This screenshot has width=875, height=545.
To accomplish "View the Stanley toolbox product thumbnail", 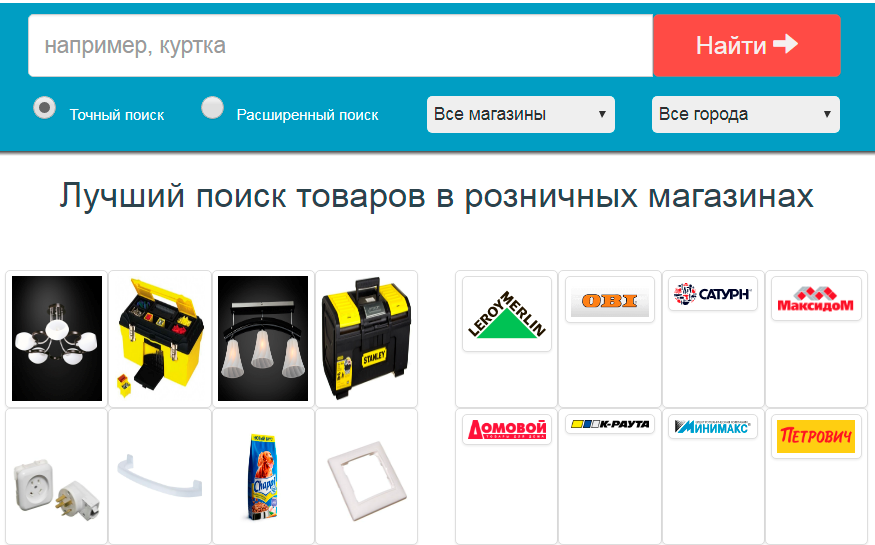I will point(366,339).
